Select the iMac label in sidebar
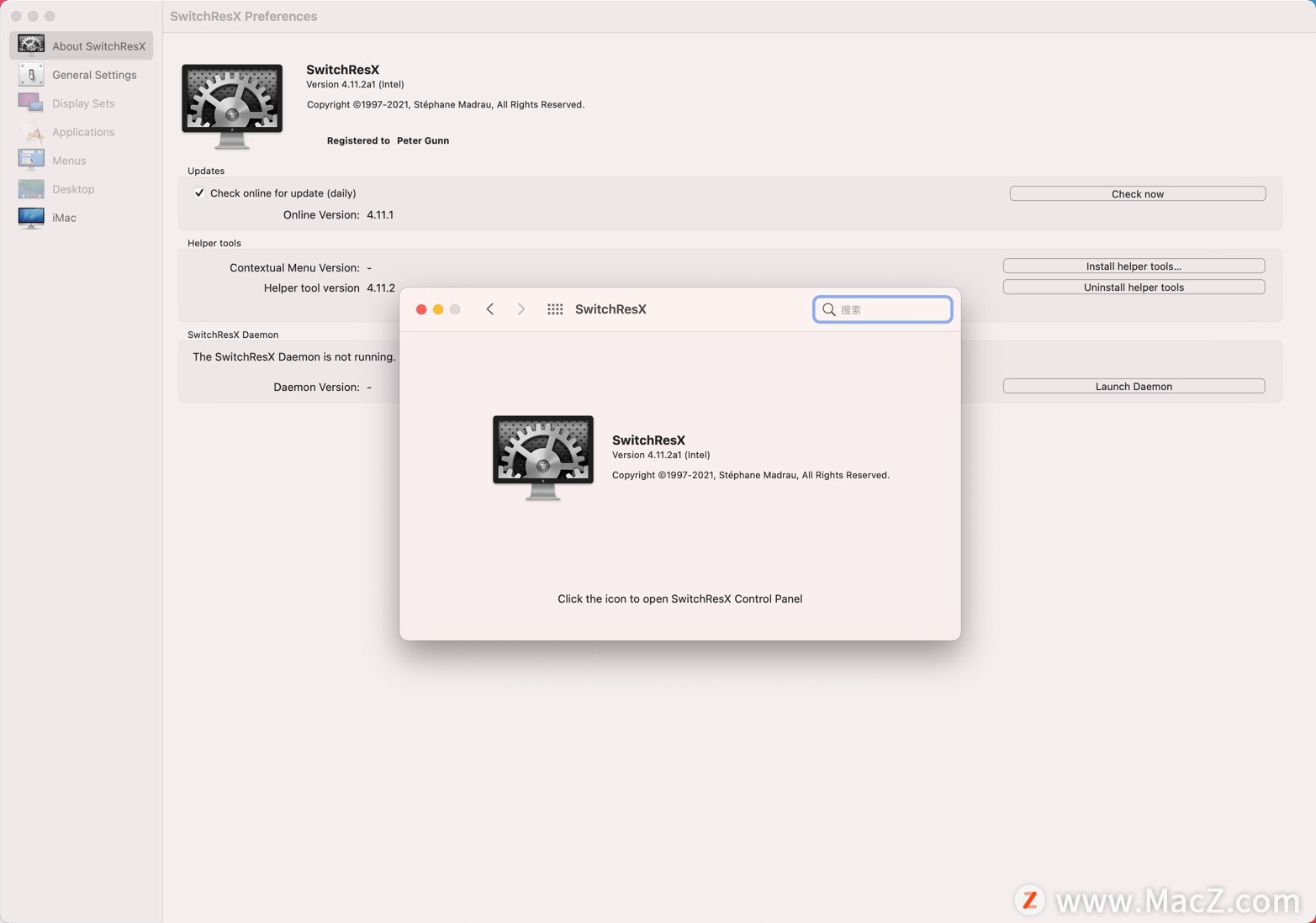1316x923 pixels. (64, 218)
